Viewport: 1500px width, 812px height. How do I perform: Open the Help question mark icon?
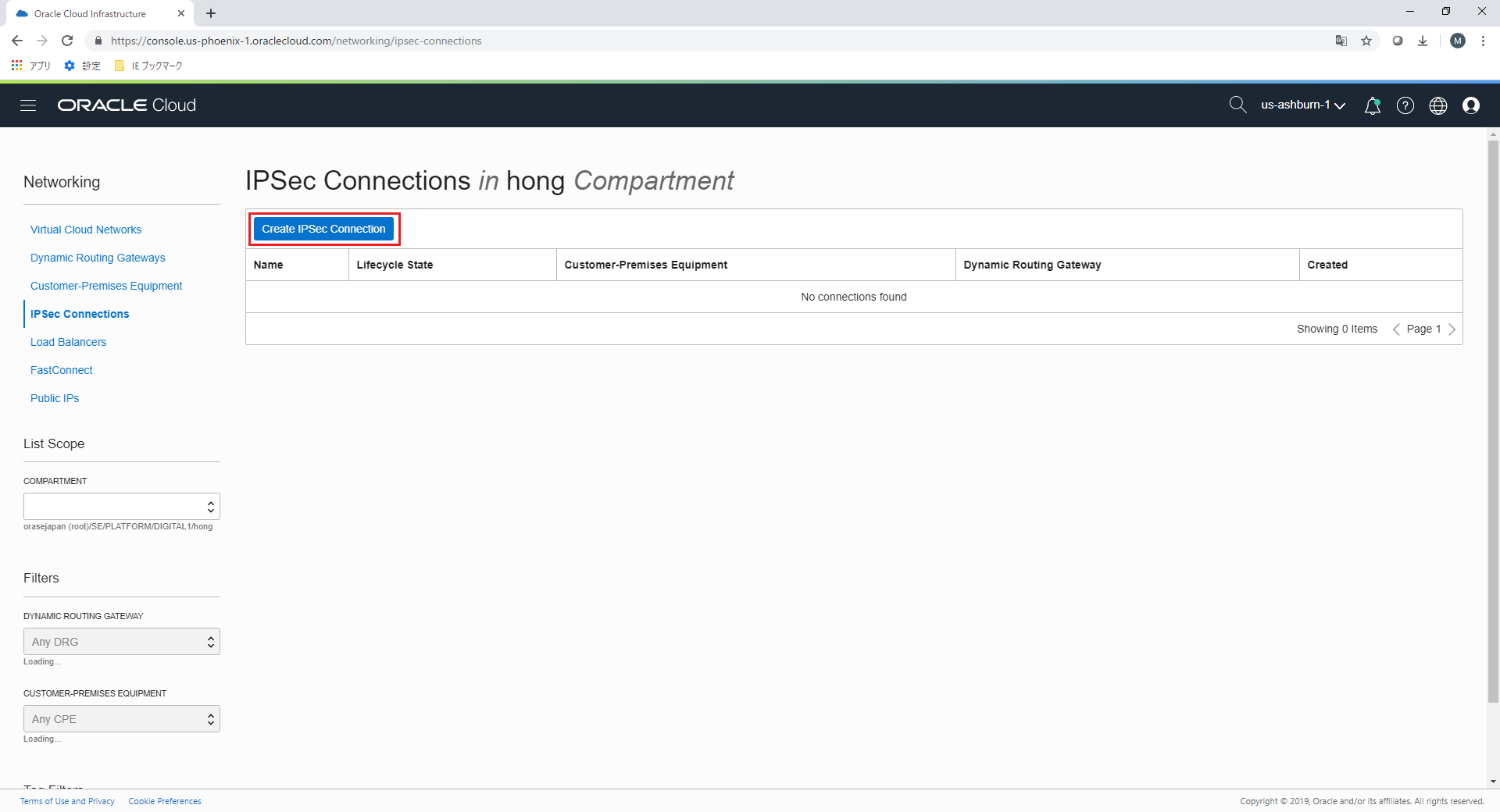1405,105
